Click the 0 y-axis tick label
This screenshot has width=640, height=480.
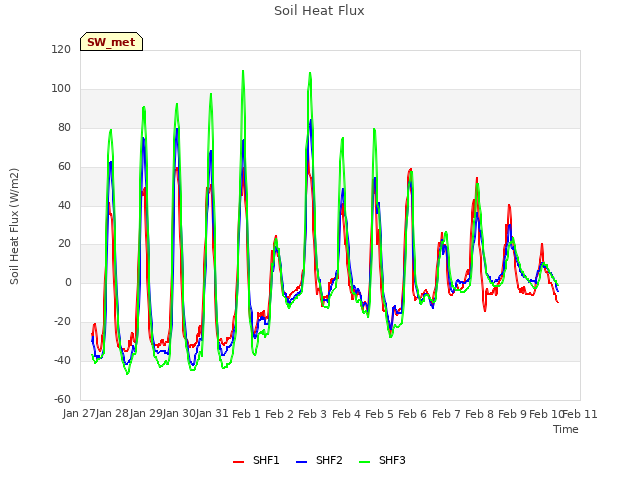68,282
